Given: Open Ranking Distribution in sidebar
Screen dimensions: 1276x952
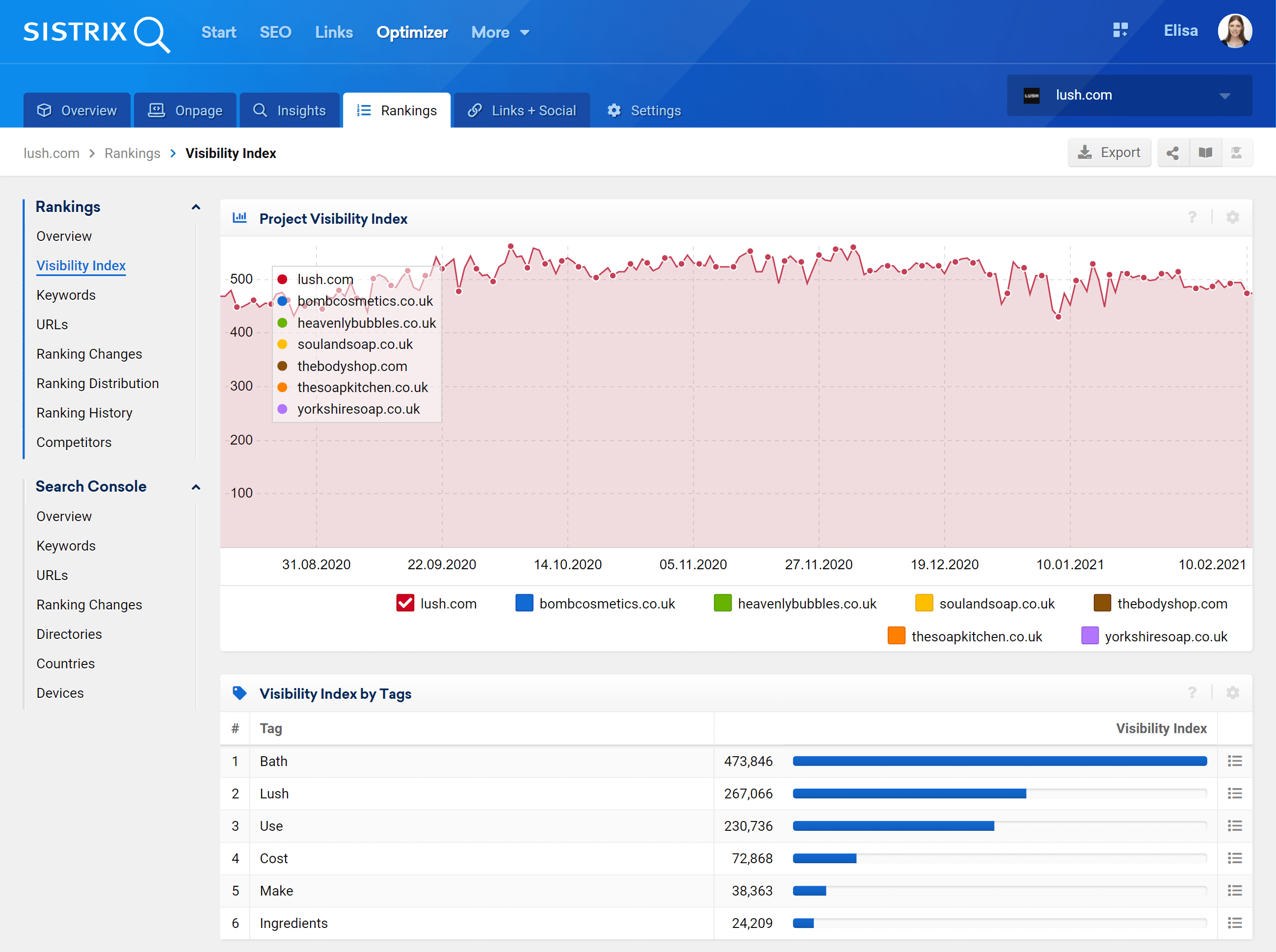Looking at the screenshot, I should coord(97,383).
